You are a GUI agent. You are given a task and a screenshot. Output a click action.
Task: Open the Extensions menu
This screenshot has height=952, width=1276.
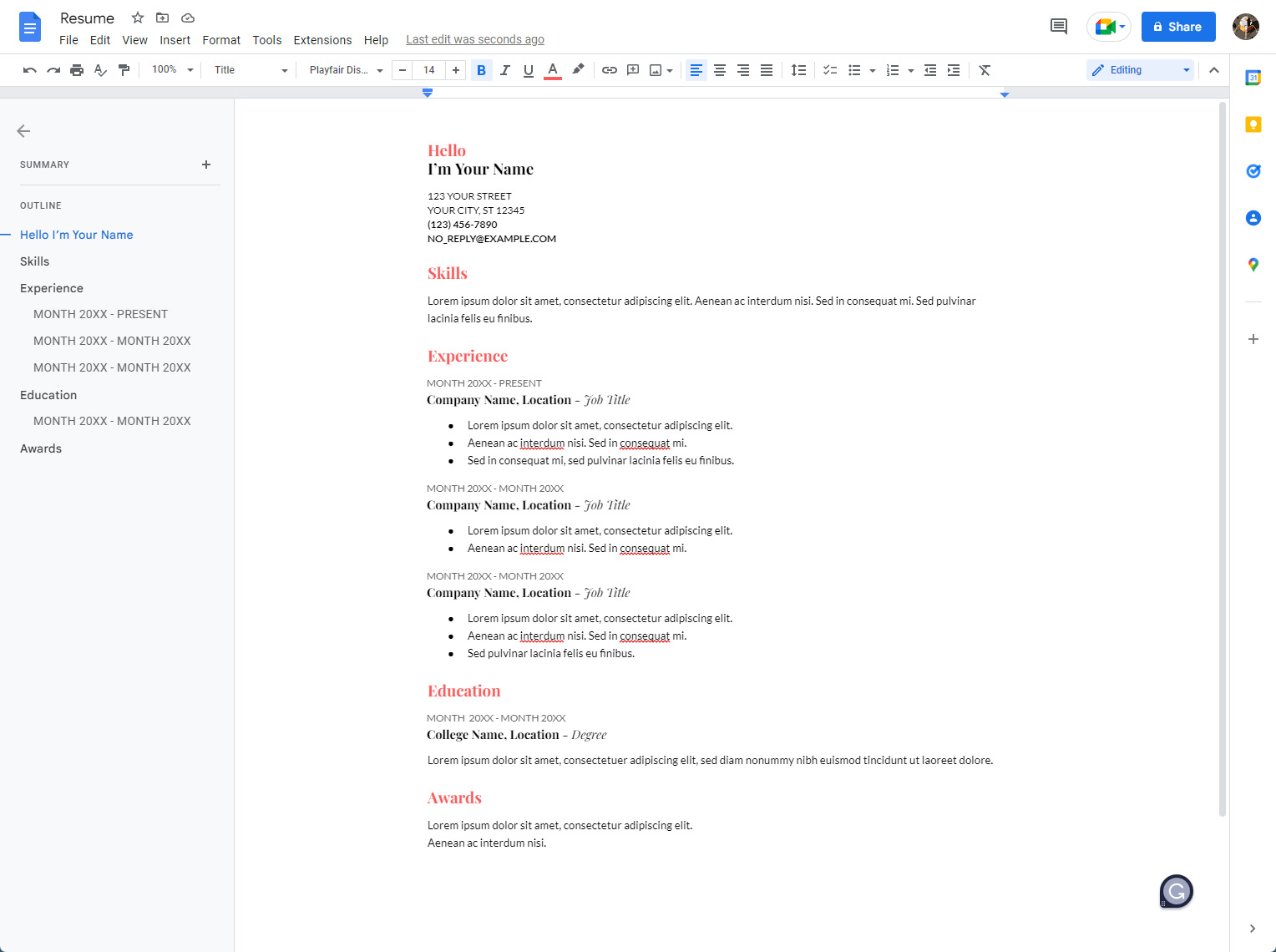(x=322, y=40)
